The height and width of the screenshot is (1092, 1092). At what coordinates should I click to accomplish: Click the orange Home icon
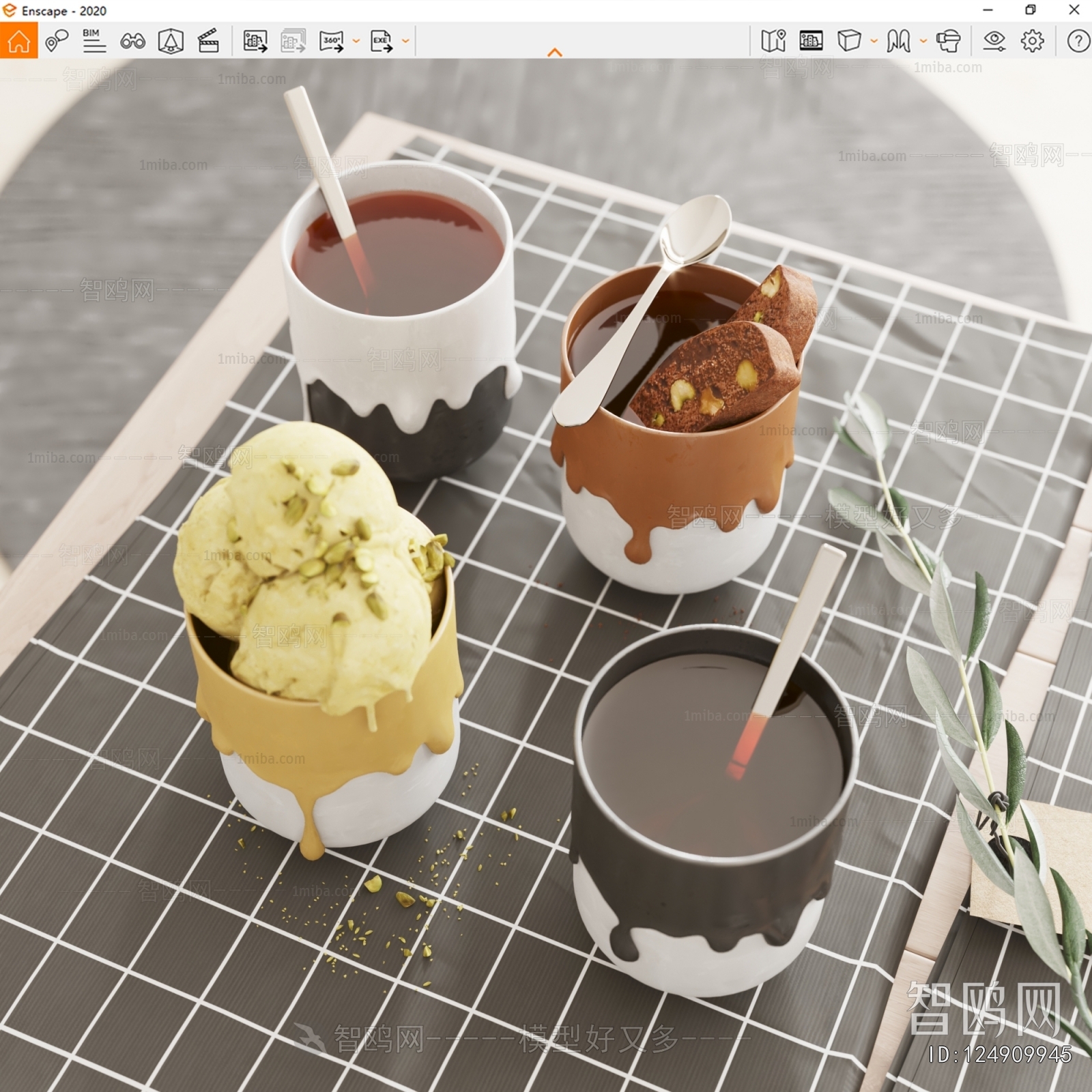point(18,40)
